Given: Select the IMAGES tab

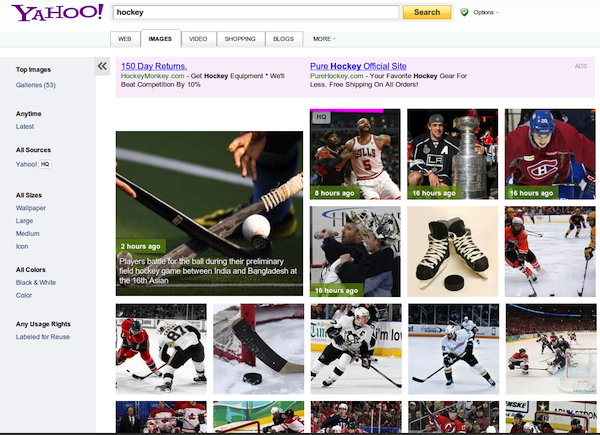Looking at the screenshot, I should [x=160, y=38].
